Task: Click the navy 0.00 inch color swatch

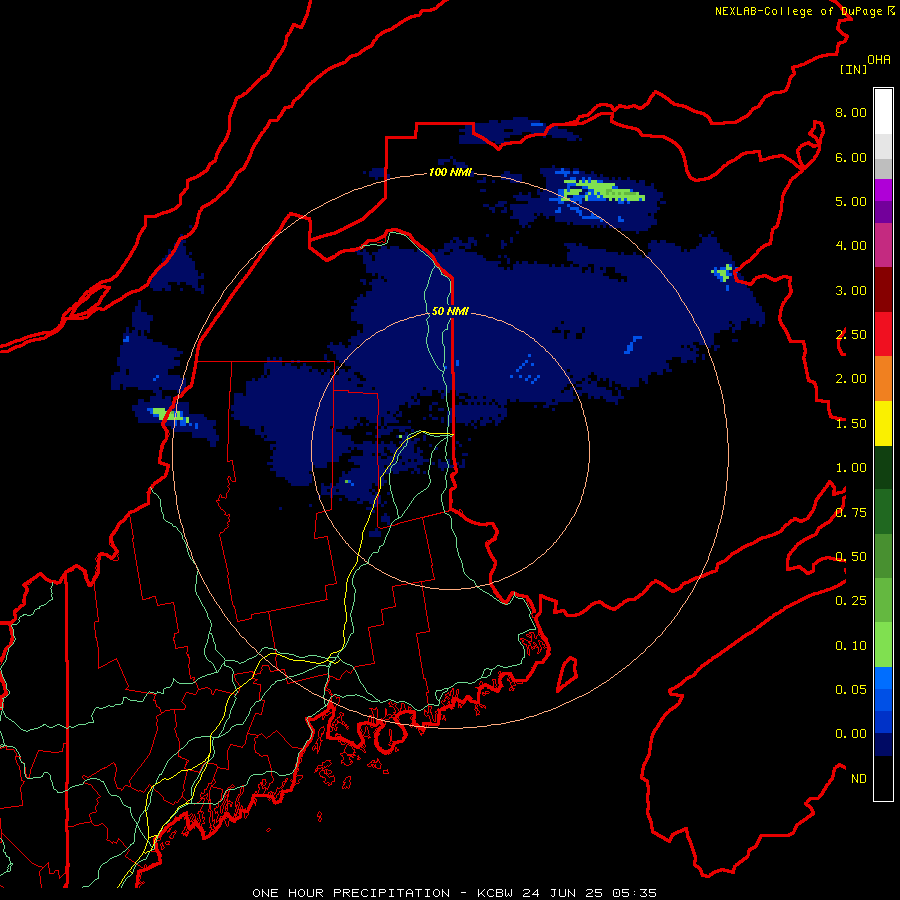Action: click(883, 744)
